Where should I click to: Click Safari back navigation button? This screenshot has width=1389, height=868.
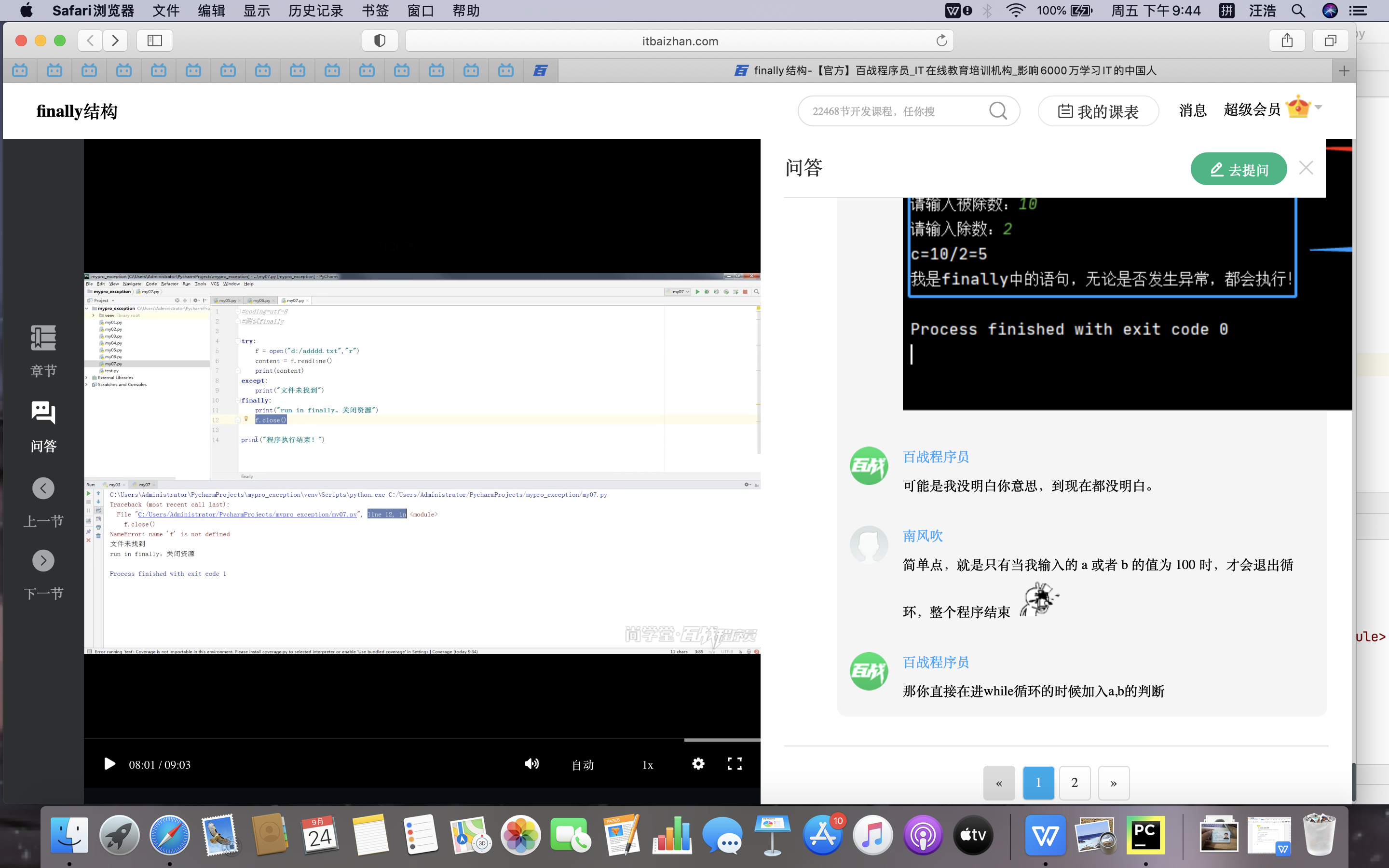pyautogui.click(x=90, y=40)
